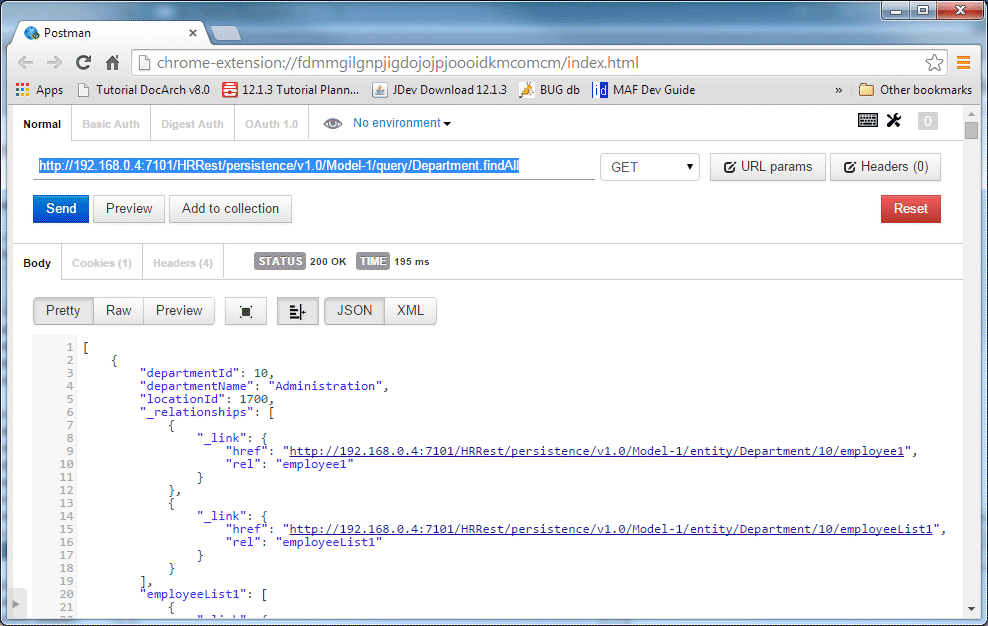Go forward using the browser forward arrow
The height and width of the screenshot is (626, 988).
coord(54,62)
